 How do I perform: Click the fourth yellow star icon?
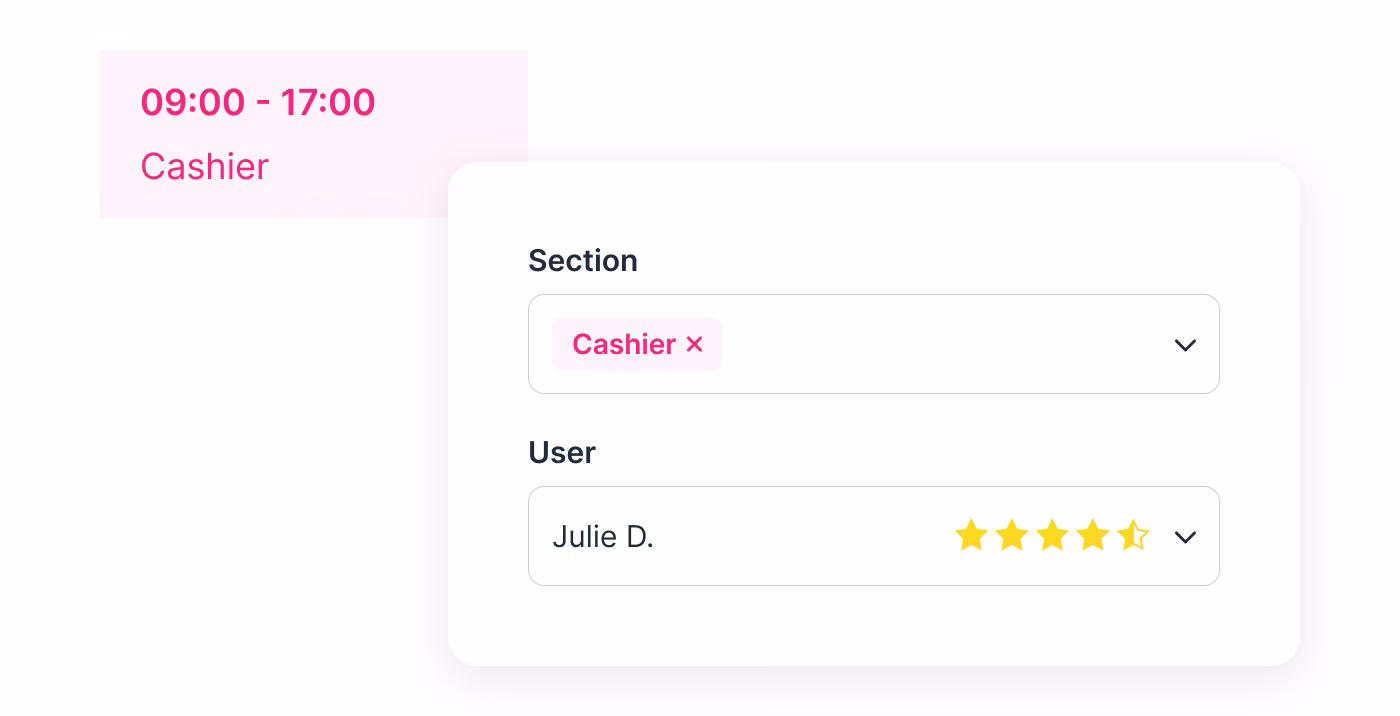click(1093, 536)
